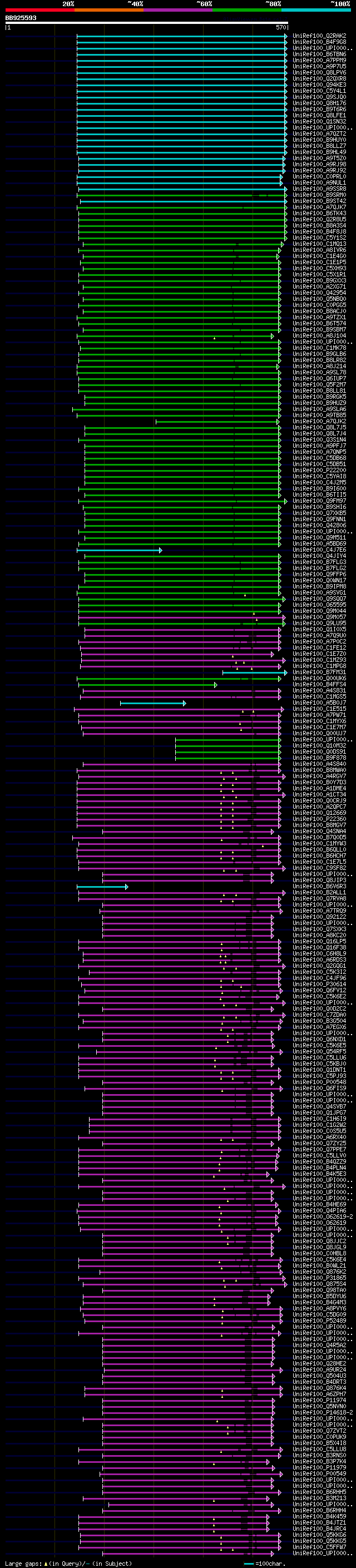Viewport: 356px width, 1568px height.
Task: Select hit label UniRef100_C4J7E6
Action: pyautogui.click(x=319, y=550)
